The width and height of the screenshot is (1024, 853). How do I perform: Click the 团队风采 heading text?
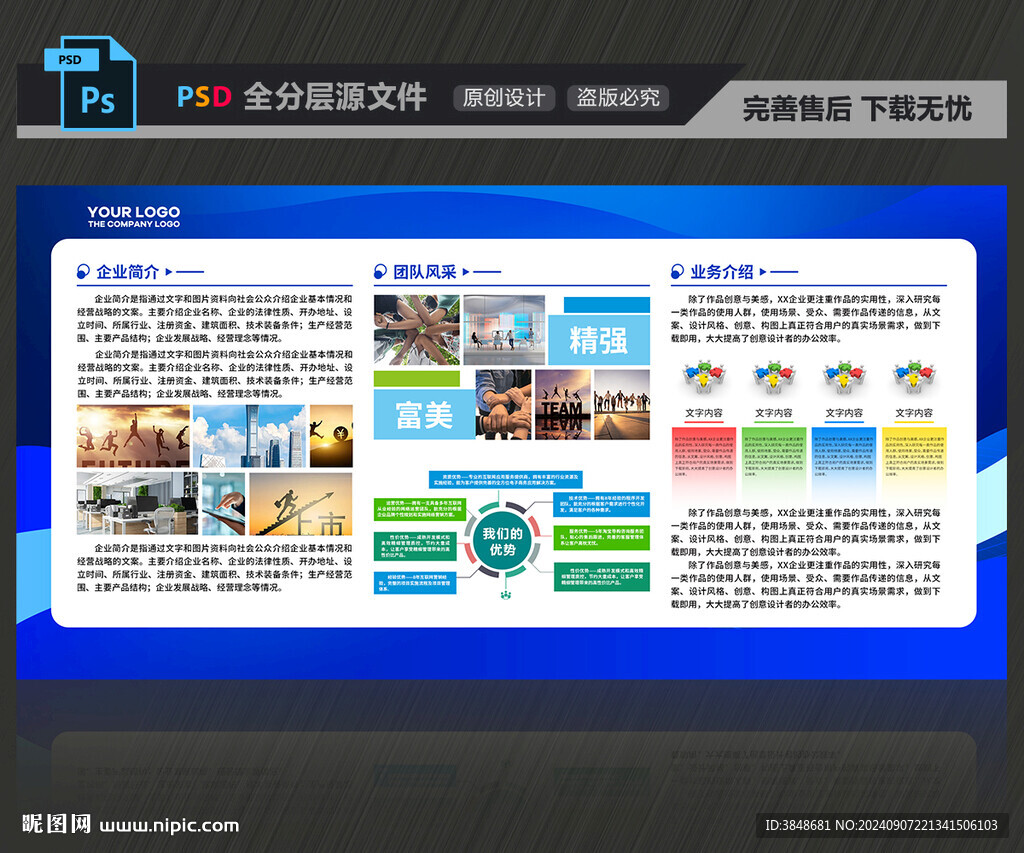424,272
